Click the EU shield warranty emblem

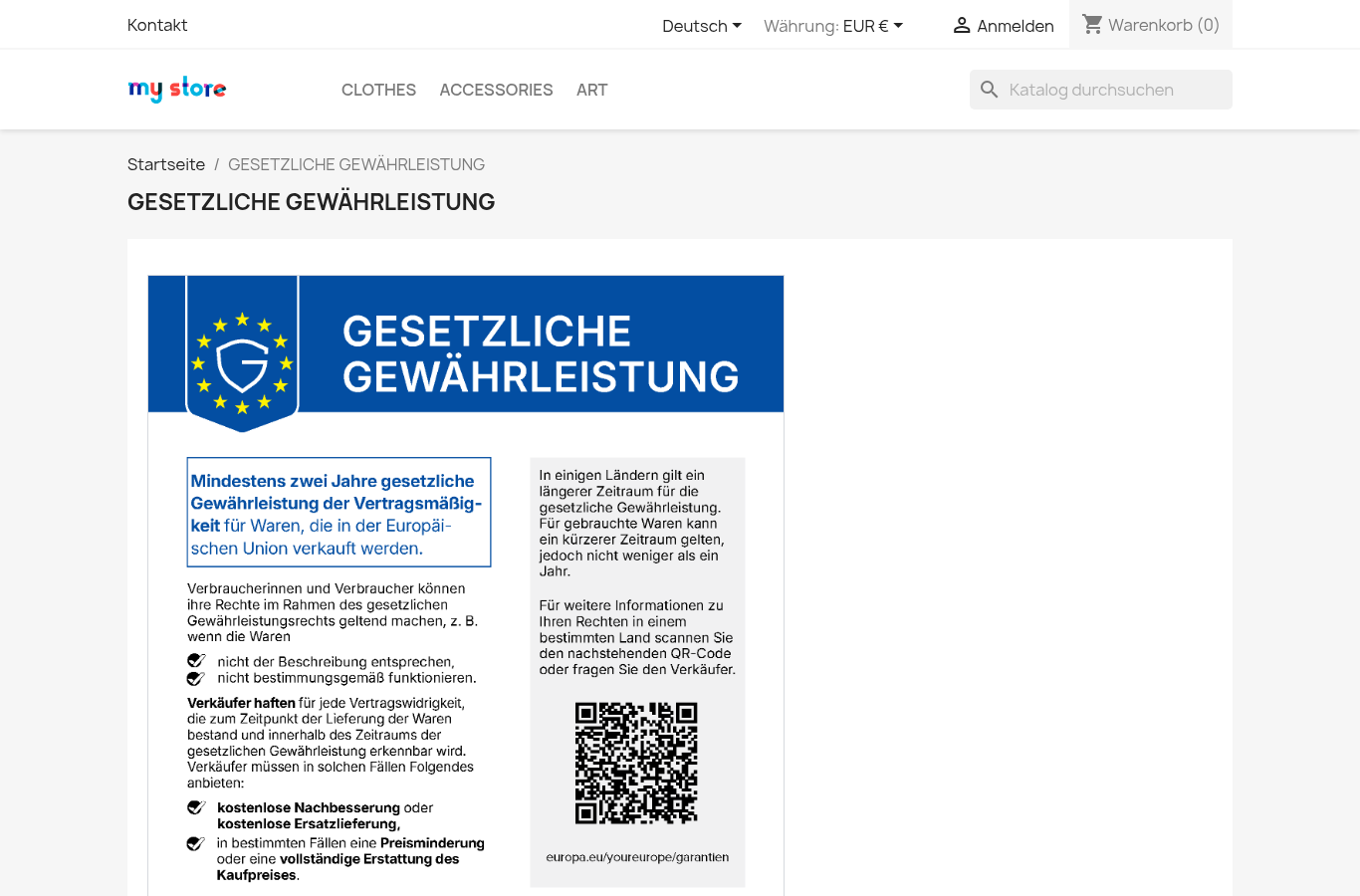click(x=242, y=353)
